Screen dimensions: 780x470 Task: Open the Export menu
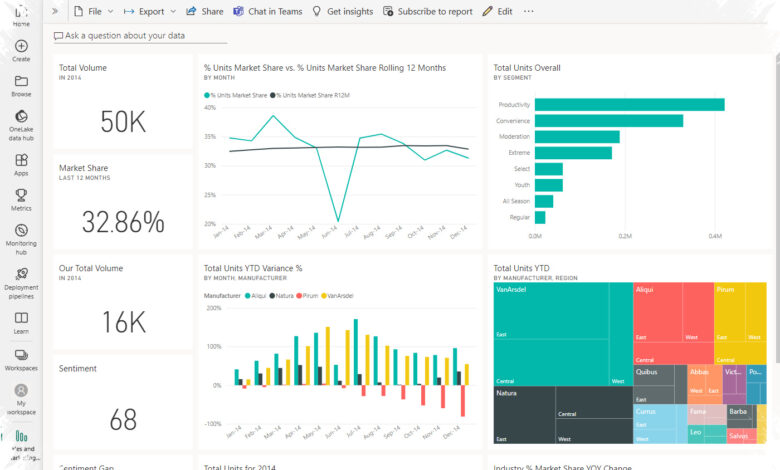coord(151,11)
